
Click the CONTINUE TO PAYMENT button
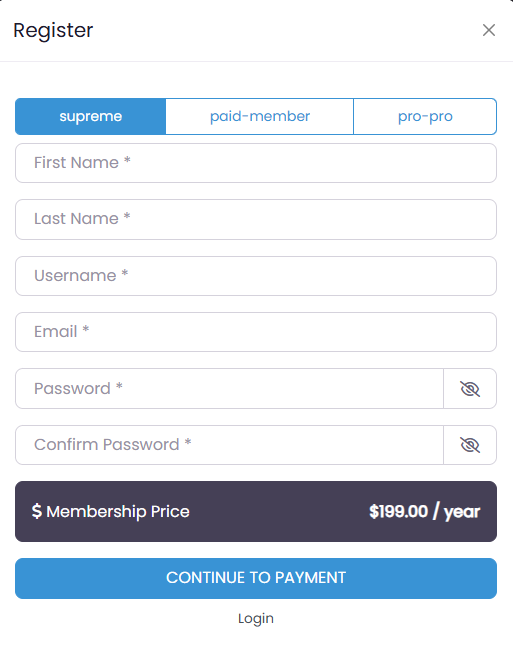(x=256, y=578)
